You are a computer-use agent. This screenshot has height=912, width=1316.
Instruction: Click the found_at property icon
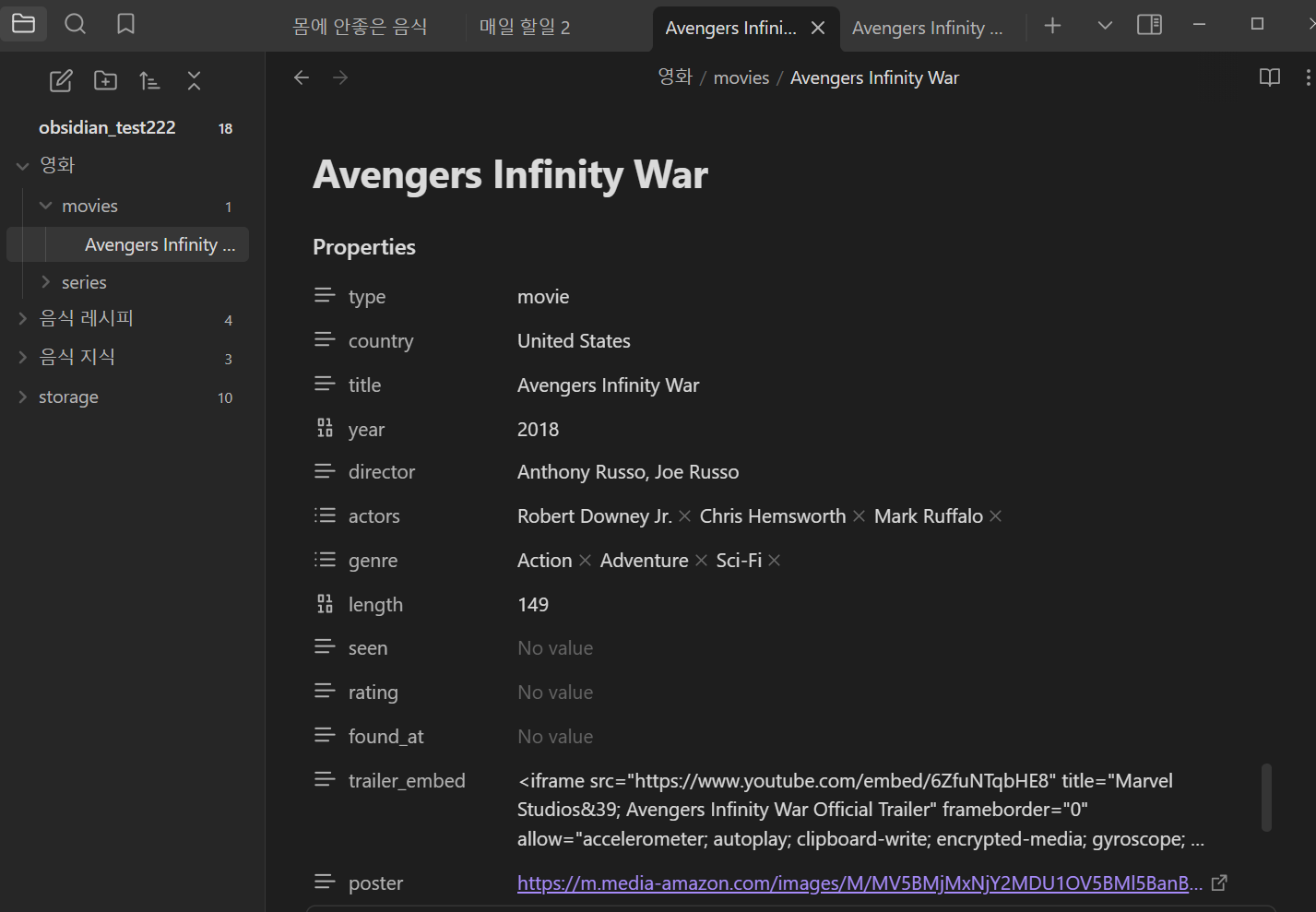point(325,735)
